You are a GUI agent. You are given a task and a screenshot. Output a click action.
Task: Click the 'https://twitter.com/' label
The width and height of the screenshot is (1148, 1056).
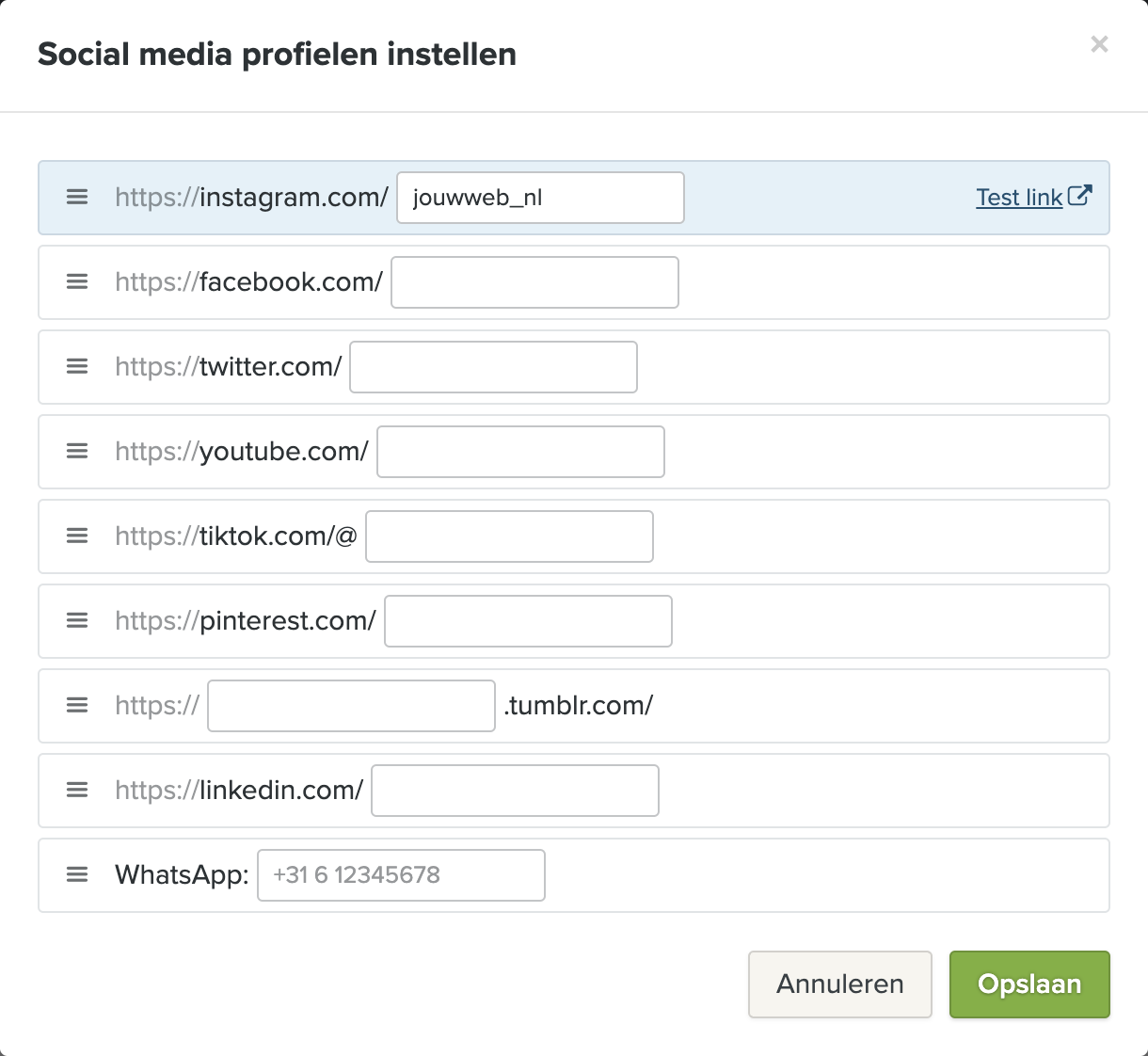pos(228,367)
